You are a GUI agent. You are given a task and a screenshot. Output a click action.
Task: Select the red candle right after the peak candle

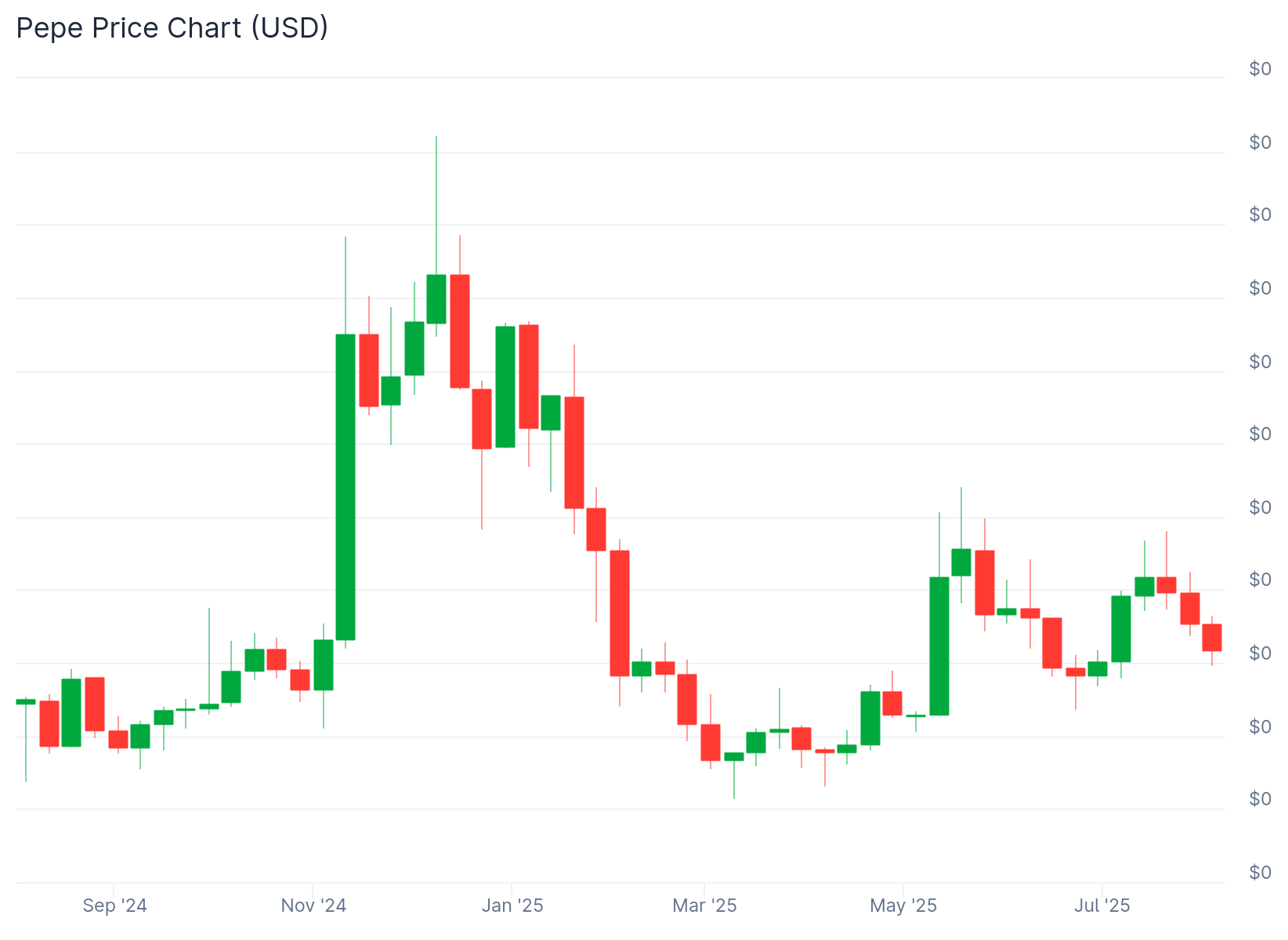click(460, 331)
